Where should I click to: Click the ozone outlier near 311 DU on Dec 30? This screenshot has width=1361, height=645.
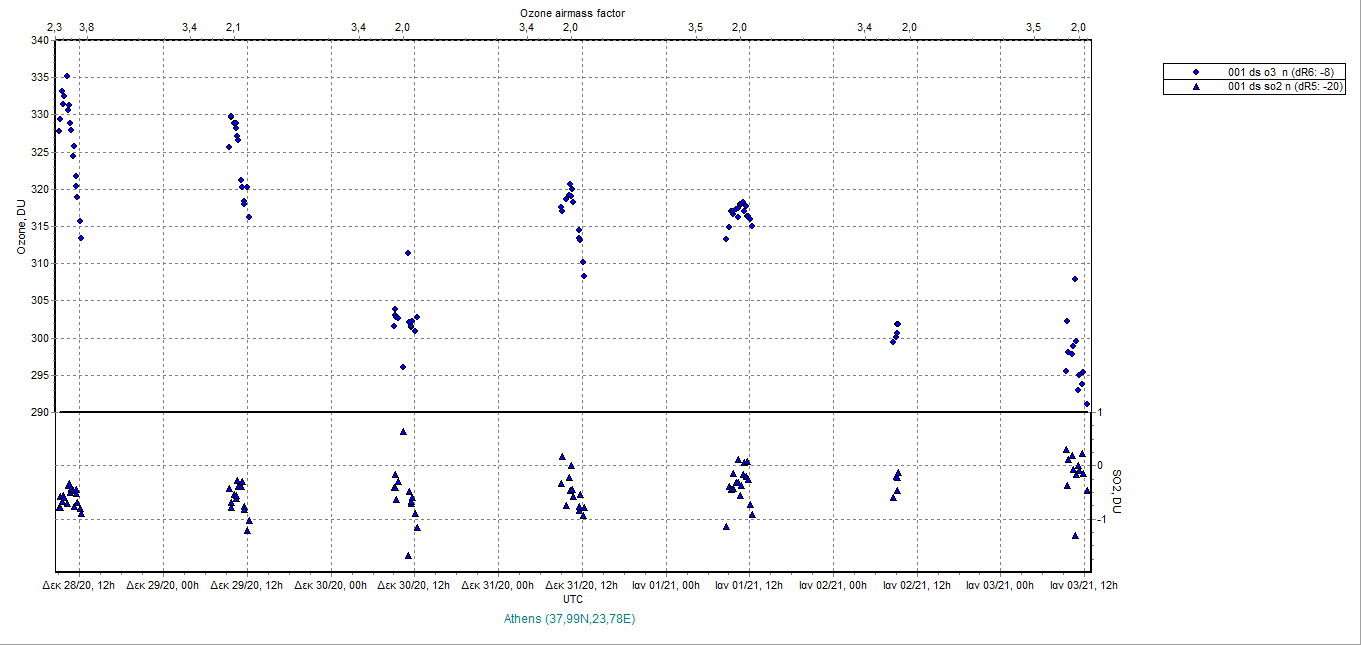tap(408, 253)
